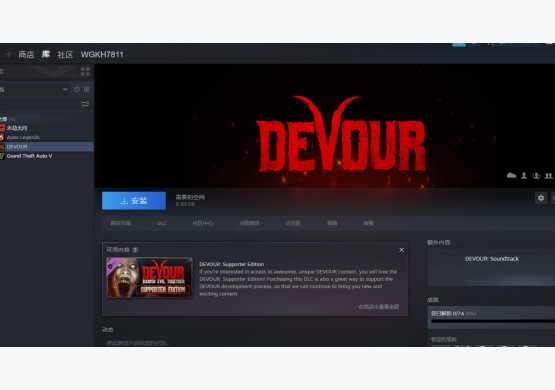Viewport: 555px width, 390px height.
Task: Click the ready-to-play filter icon
Action: point(87,90)
